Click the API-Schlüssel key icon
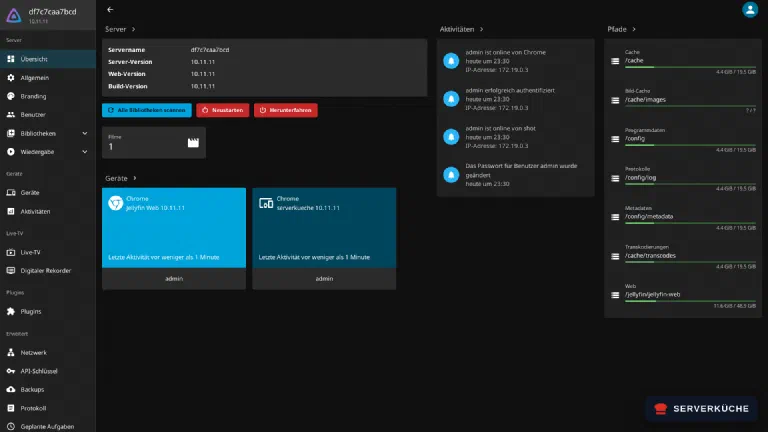Viewport: 768px width, 432px height. click(11, 371)
